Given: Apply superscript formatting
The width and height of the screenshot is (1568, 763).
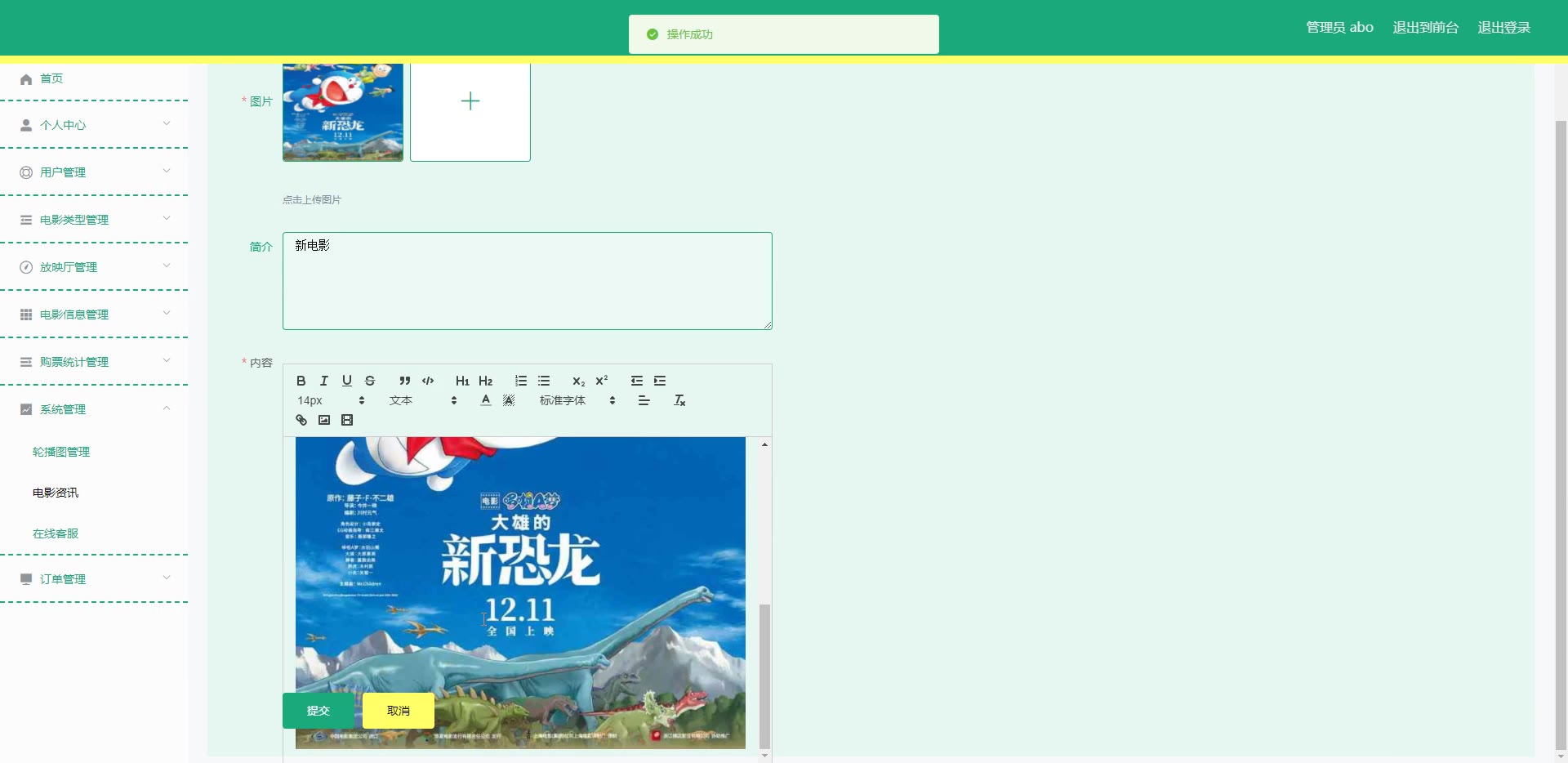Looking at the screenshot, I should pos(602,381).
